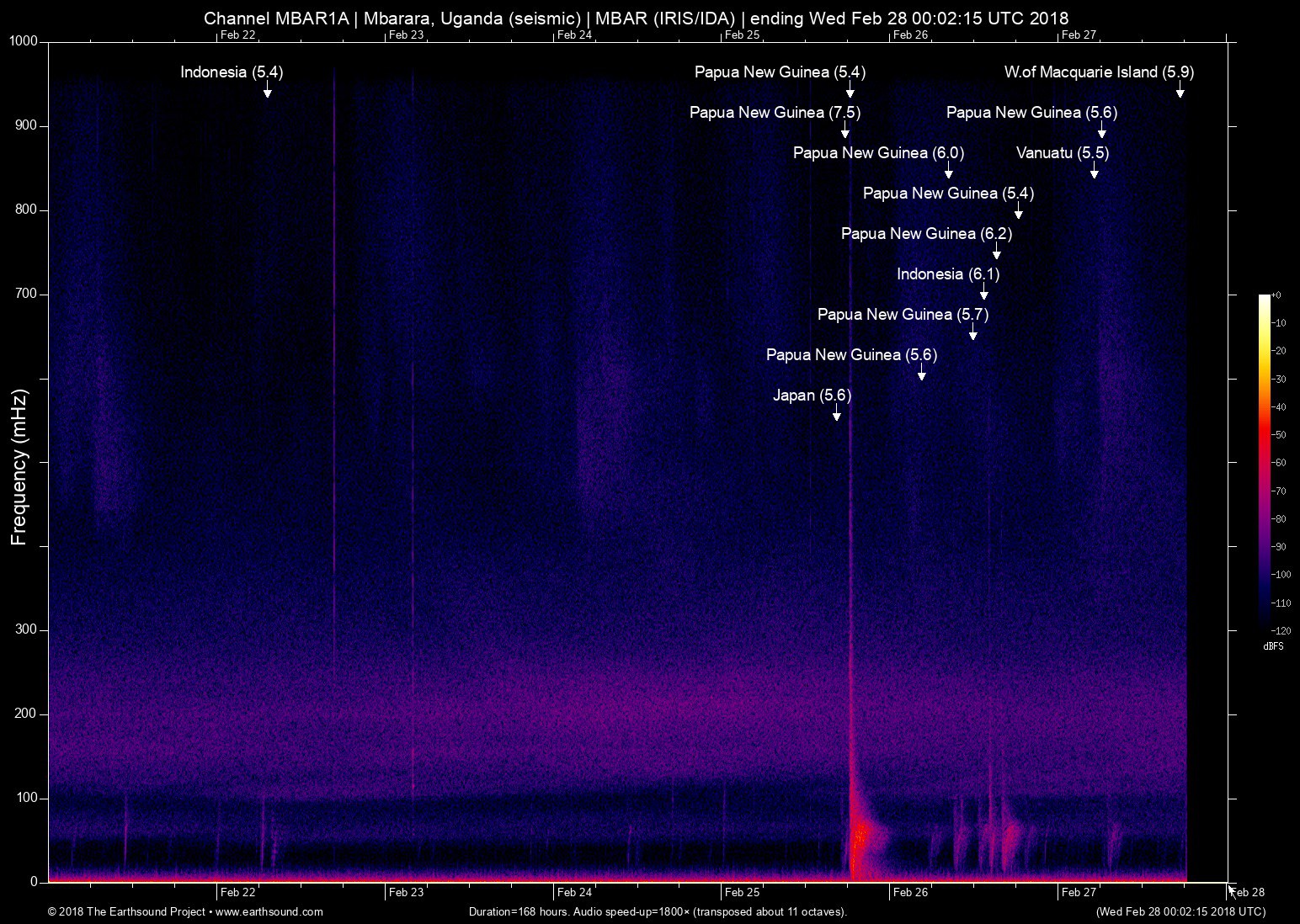Select arrow below Papua New Guinea (6.0)
This screenshot has width=1300, height=924.
pyautogui.click(x=948, y=171)
